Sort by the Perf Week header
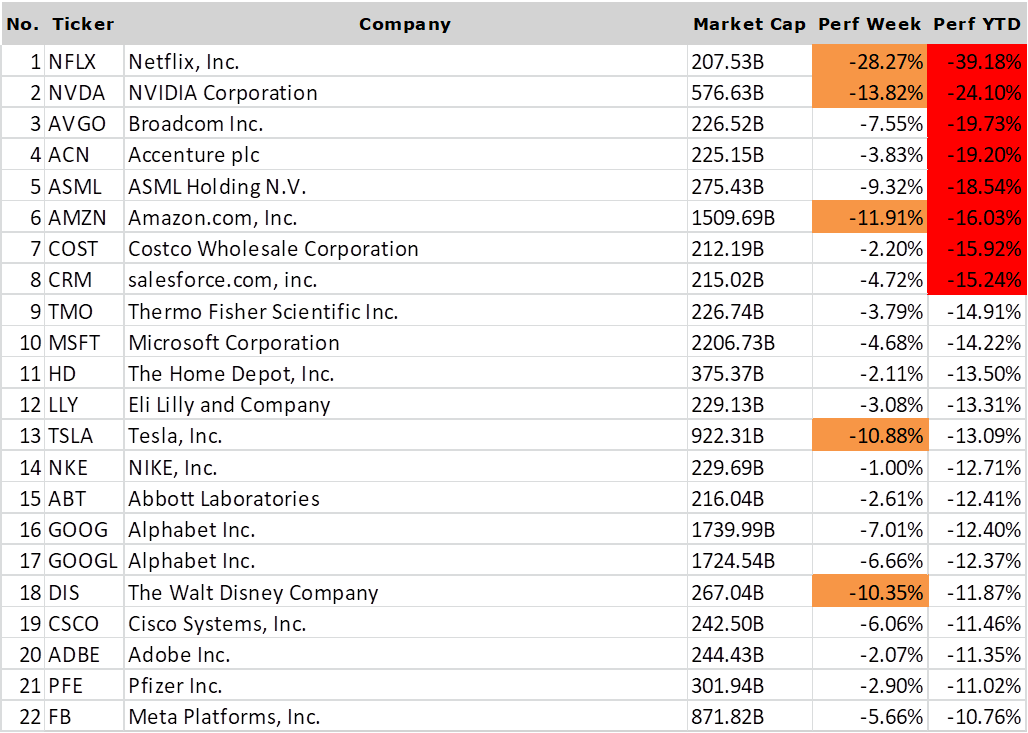1028x733 pixels. [869, 24]
